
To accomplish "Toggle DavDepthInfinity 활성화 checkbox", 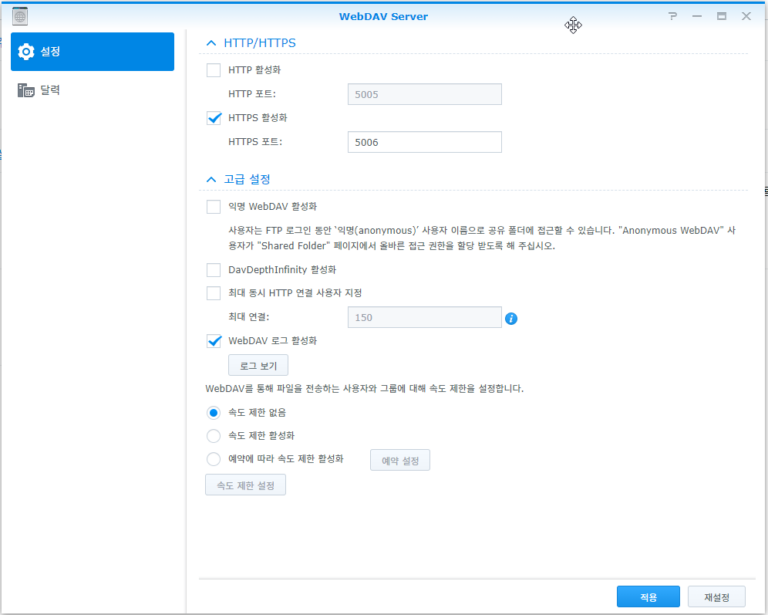I will [213, 270].
